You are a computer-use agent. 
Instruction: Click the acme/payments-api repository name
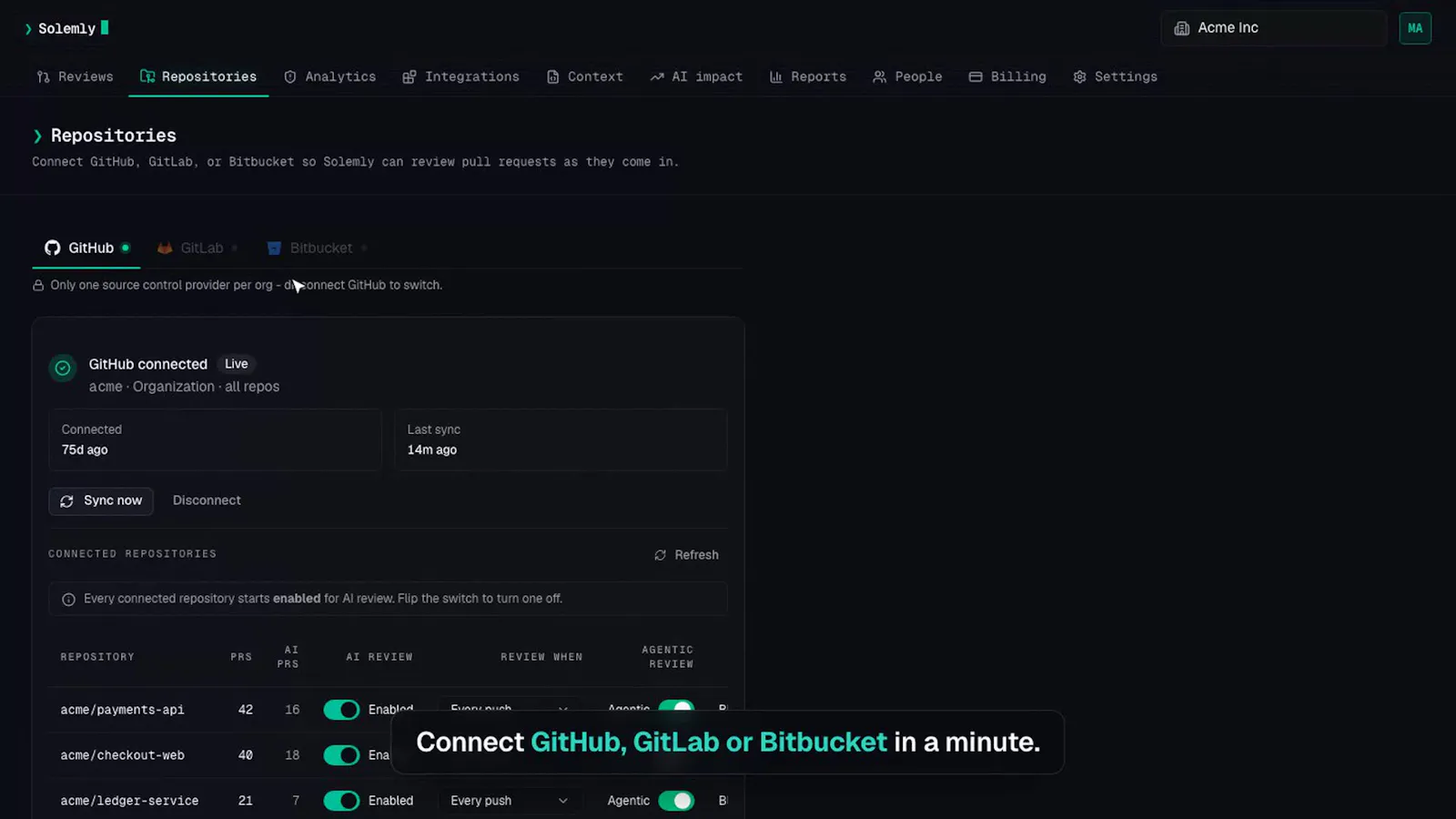click(x=122, y=710)
